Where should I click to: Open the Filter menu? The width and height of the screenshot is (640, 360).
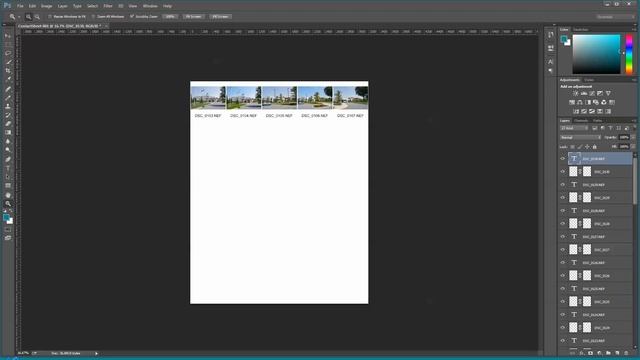108,6
